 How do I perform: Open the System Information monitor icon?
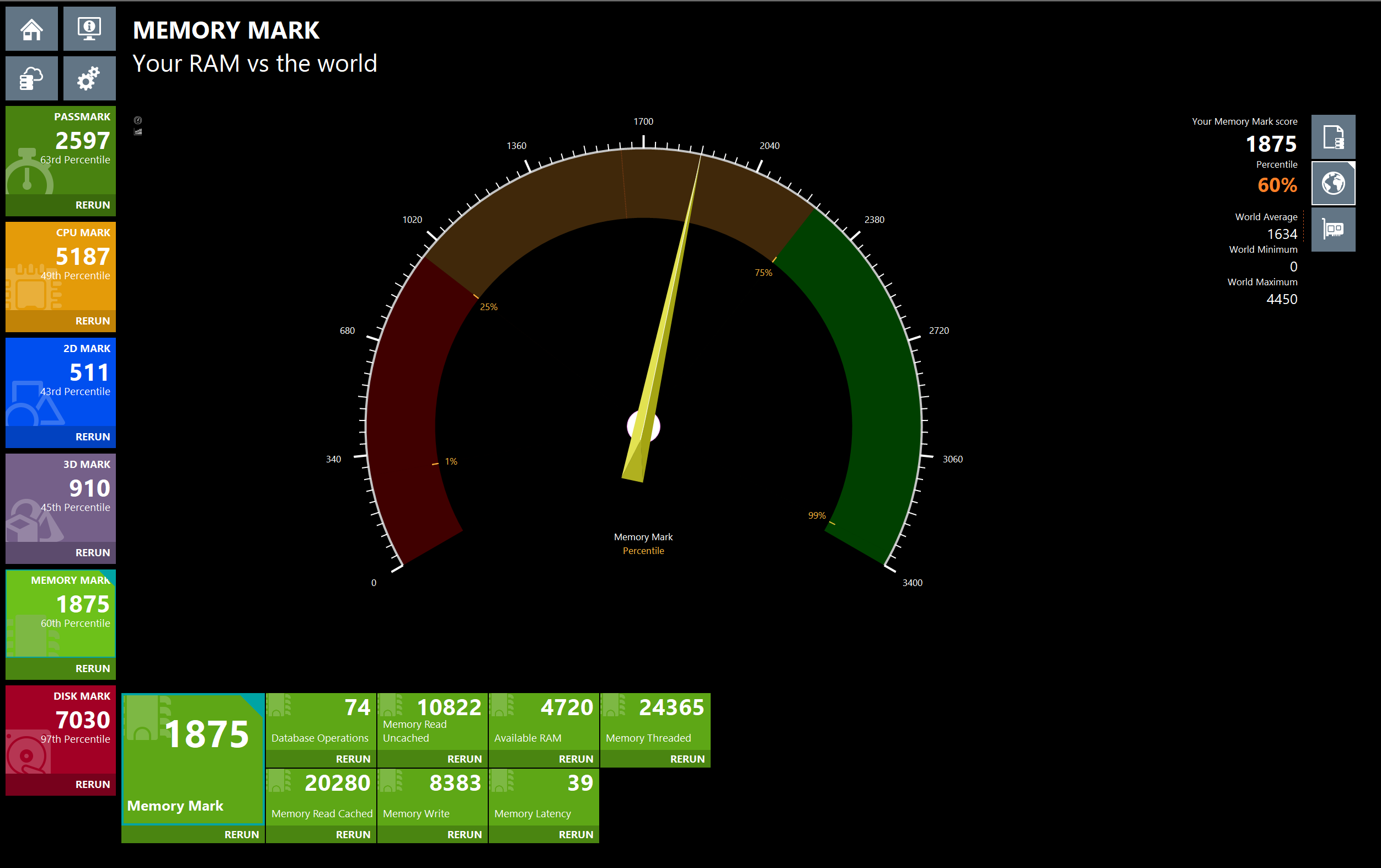(x=89, y=29)
